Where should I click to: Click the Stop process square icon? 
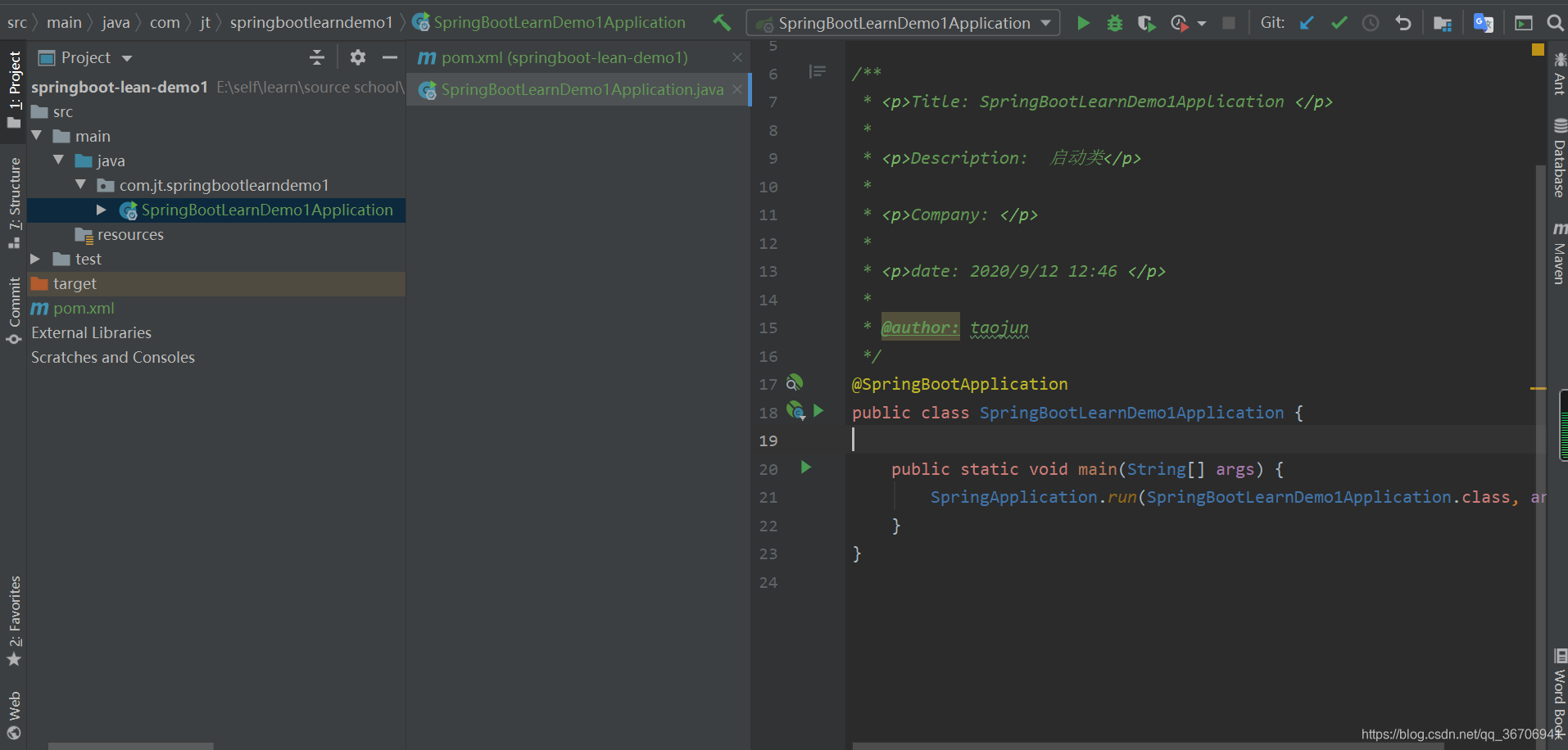click(x=1228, y=23)
